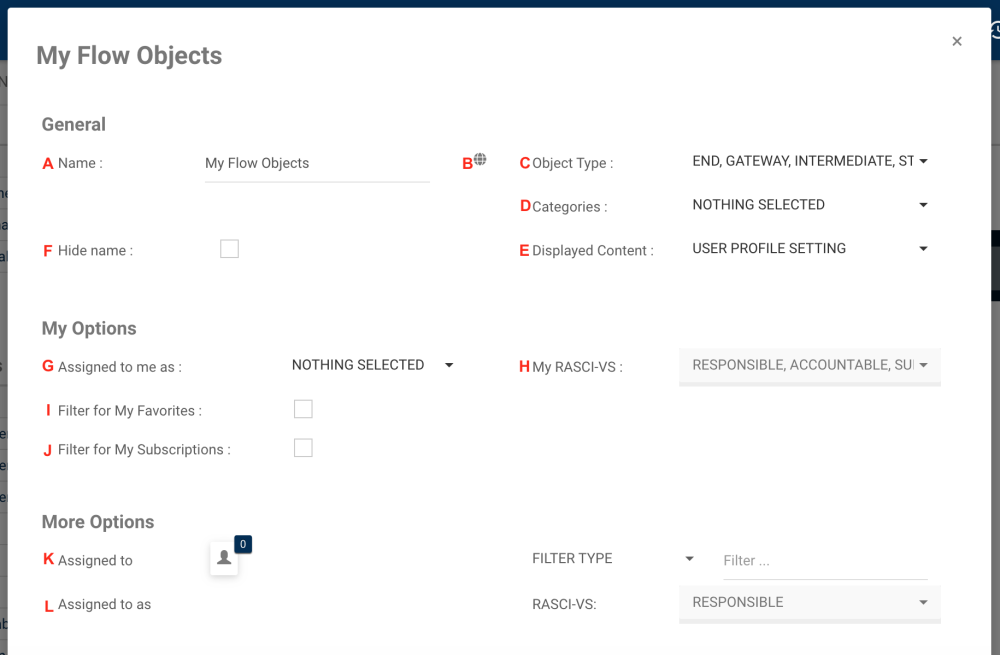The width and height of the screenshot is (1000, 655).
Task: Click the FILTER TYPE caret arrow
Action: 689,559
